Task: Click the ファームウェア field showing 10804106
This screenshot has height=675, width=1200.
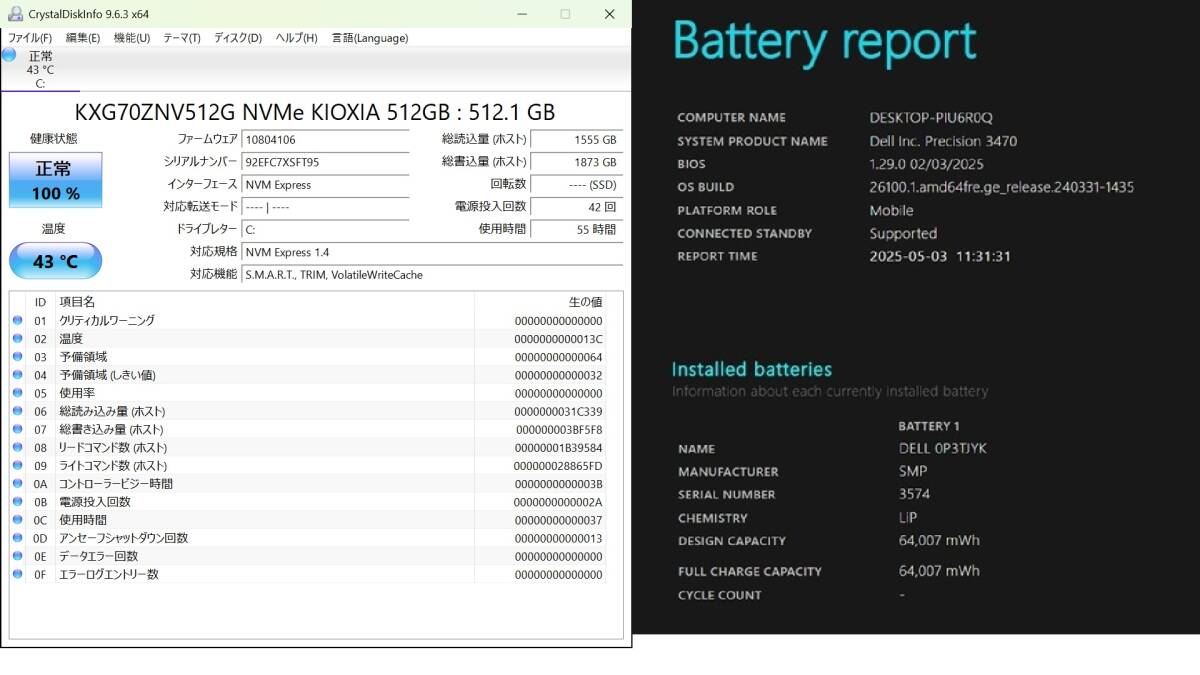Action: pyautogui.click(x=325, y=140)
